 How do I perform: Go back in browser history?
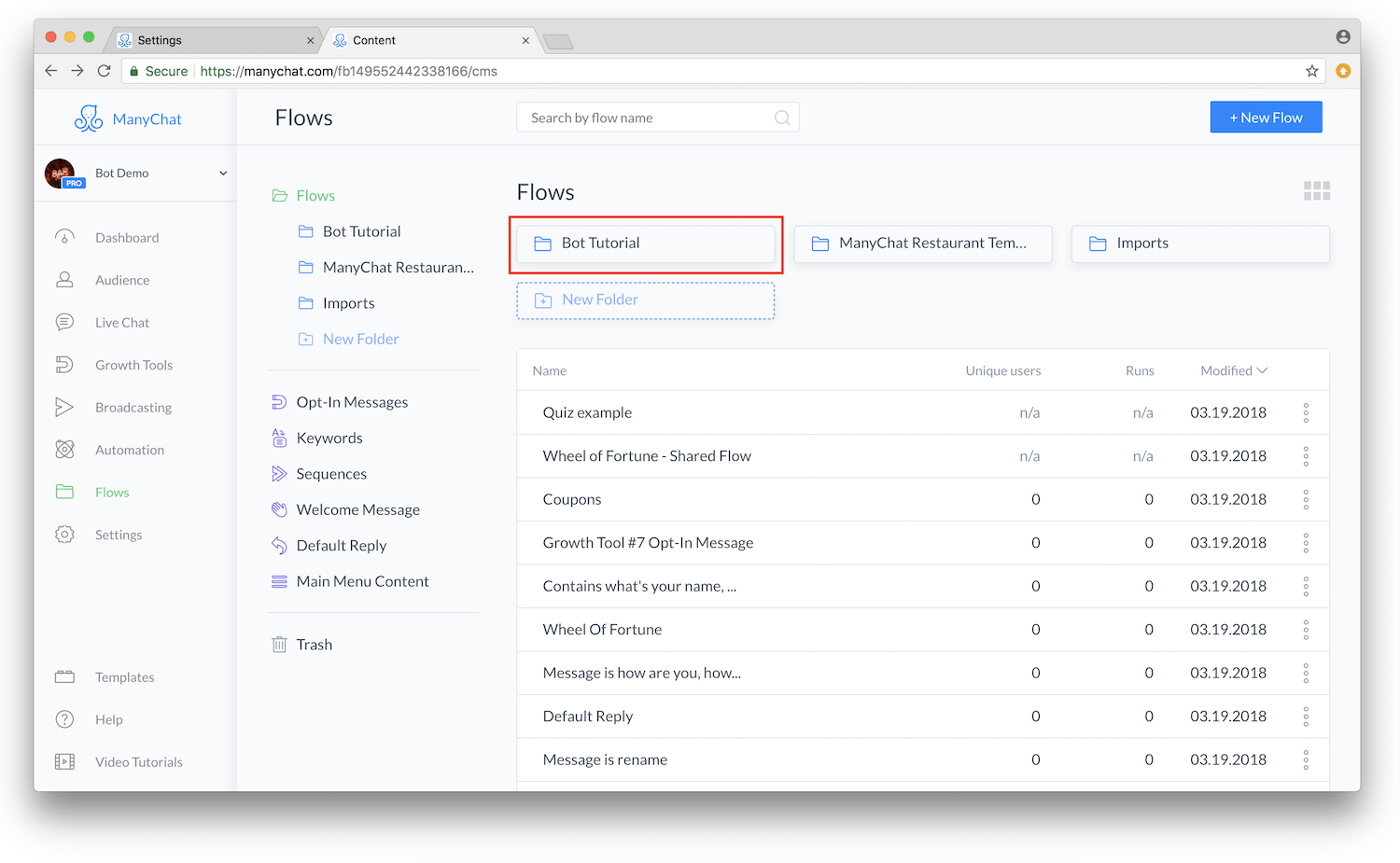(51, 71)
